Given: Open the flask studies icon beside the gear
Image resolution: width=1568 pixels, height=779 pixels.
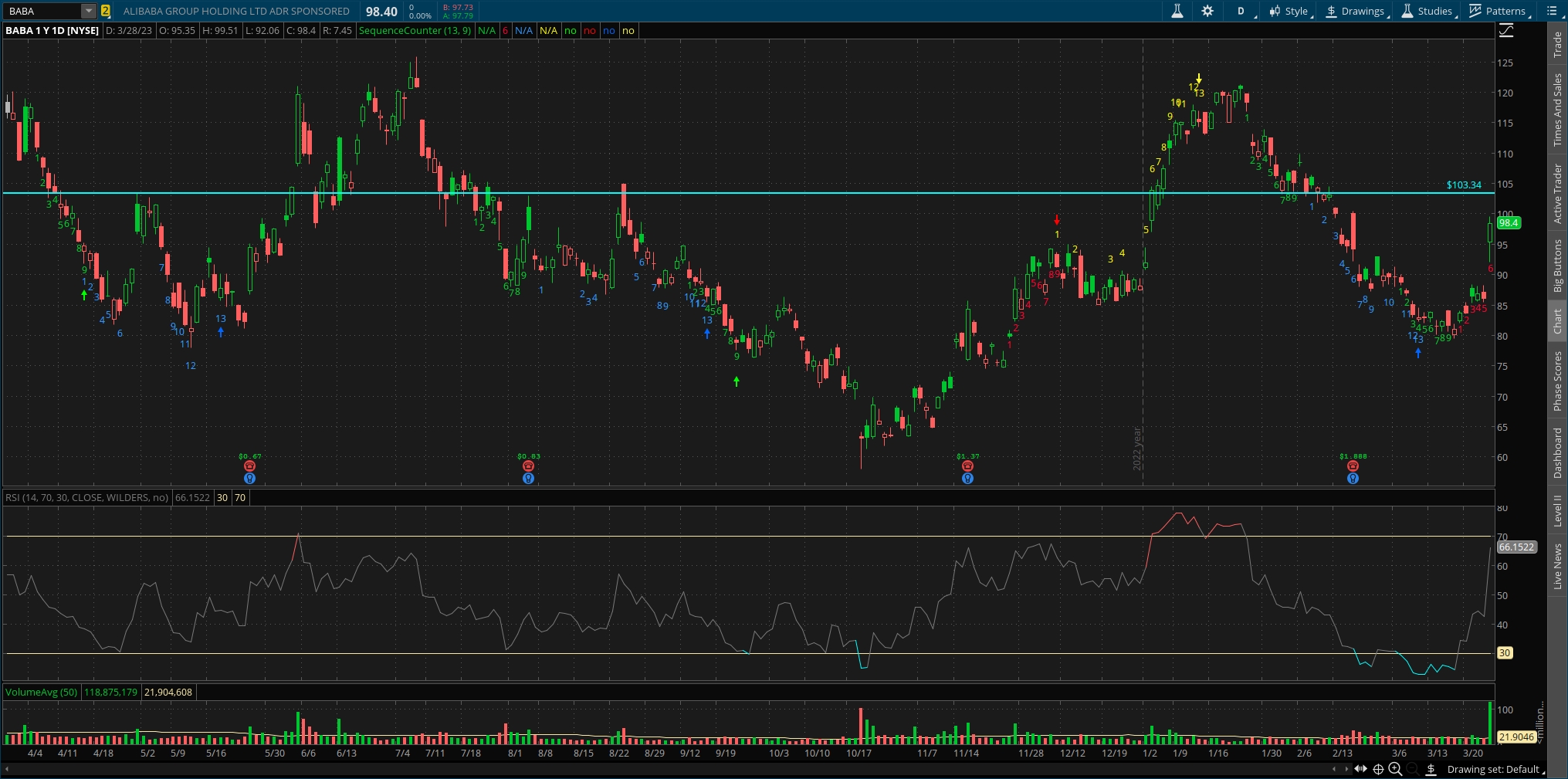Looking at the screenshot, I should pos(1177,11).
